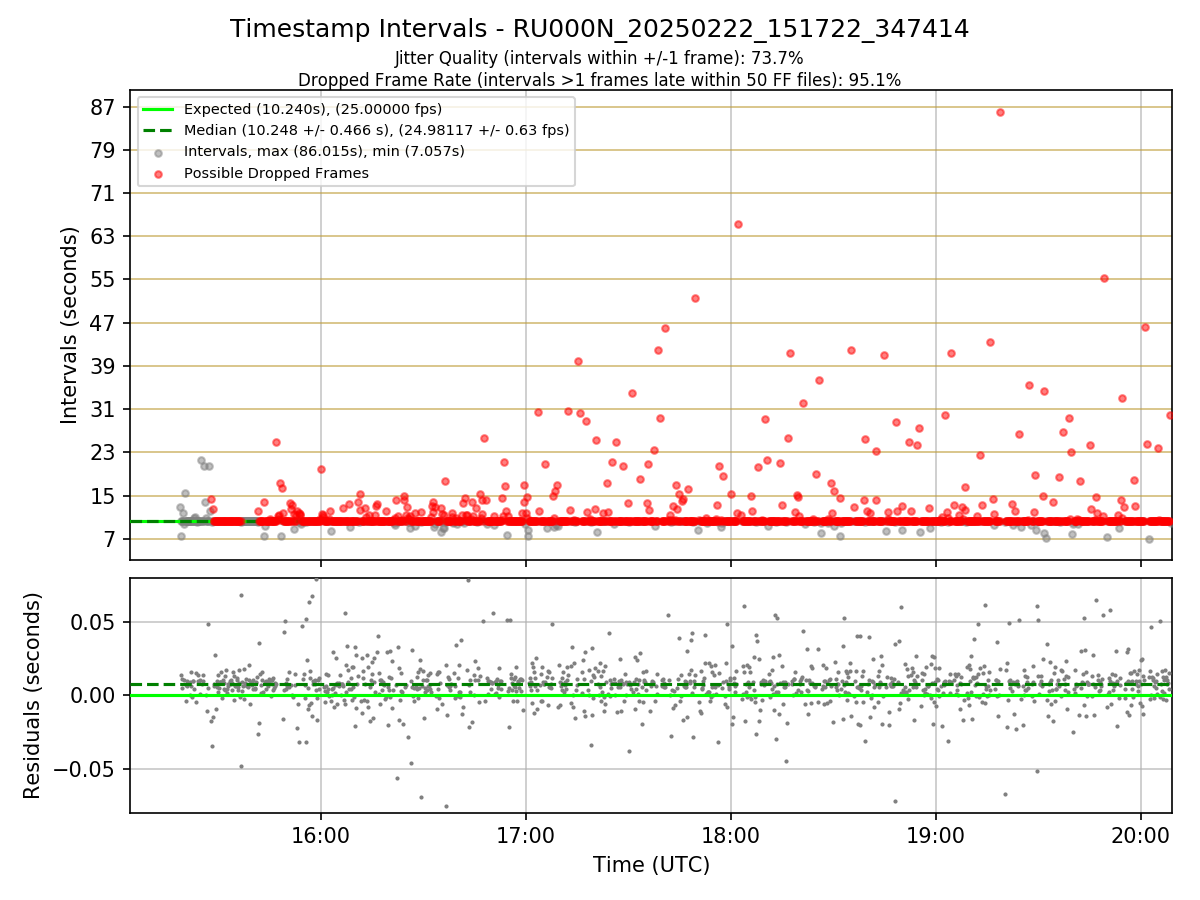
Task: Click the y-axis tick label 87
Action: 103,107
